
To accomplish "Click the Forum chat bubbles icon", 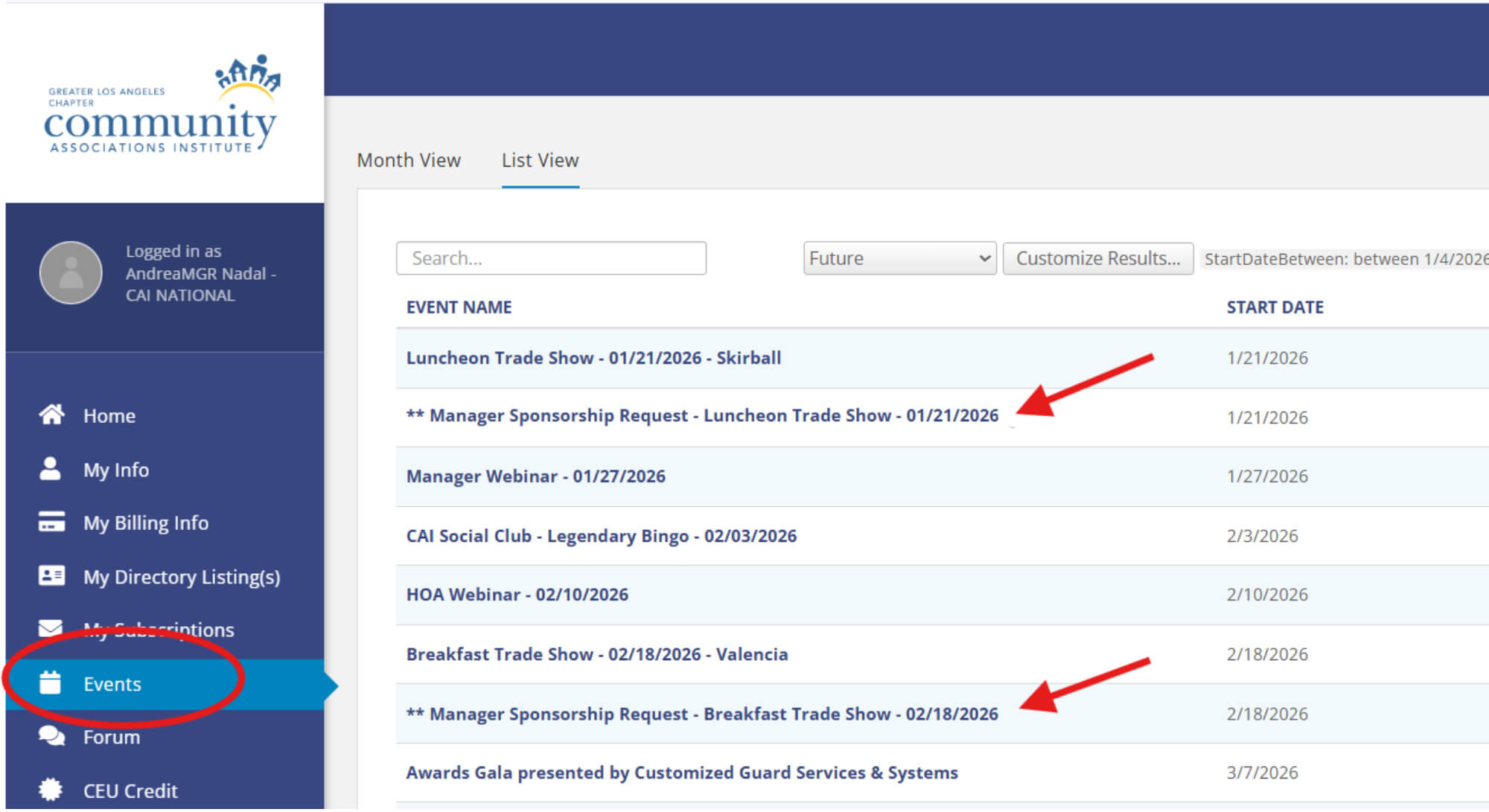I will (x=51, y=736).
